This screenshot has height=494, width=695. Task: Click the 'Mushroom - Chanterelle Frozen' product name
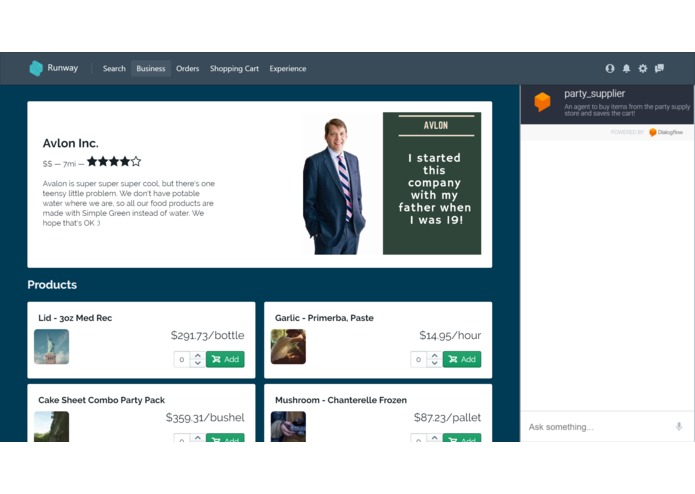coord(341,400)
